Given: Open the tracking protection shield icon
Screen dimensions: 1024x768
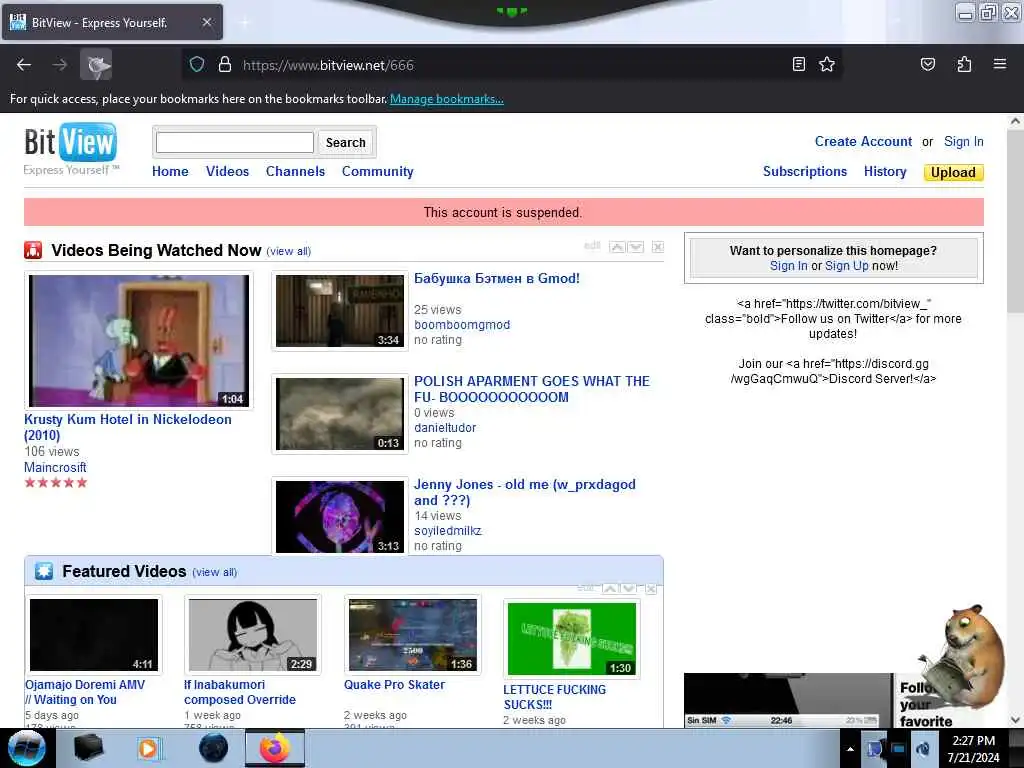Looking at the screenshot, I should 197,65.
